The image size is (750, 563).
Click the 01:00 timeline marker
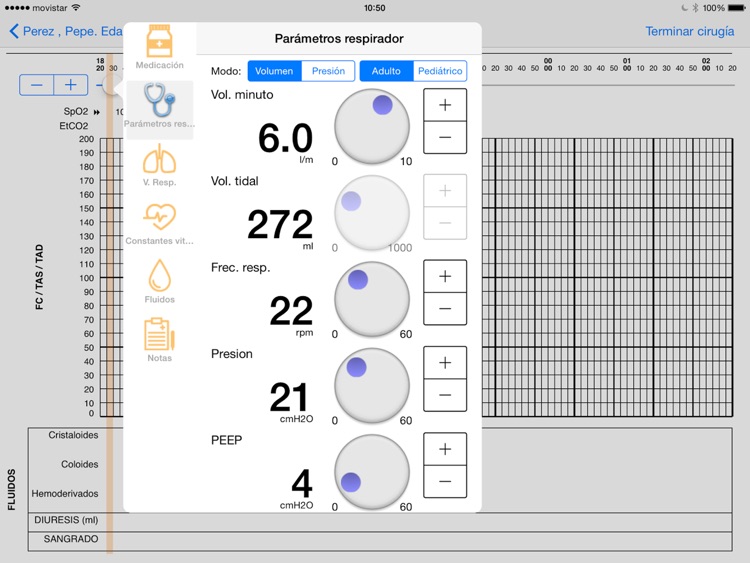(627, 65)
